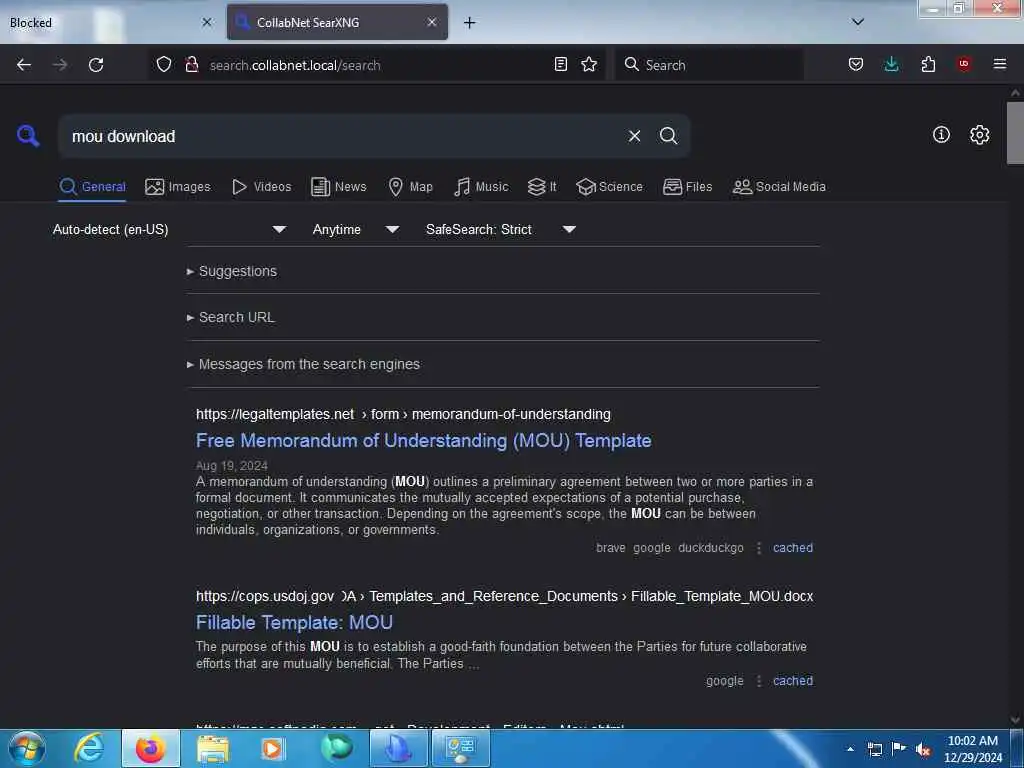Viewport: 1024px width, 768px height.
Task: Open Free Memorandum of Understanding (MOU) Template link
Action: [423, 441]
